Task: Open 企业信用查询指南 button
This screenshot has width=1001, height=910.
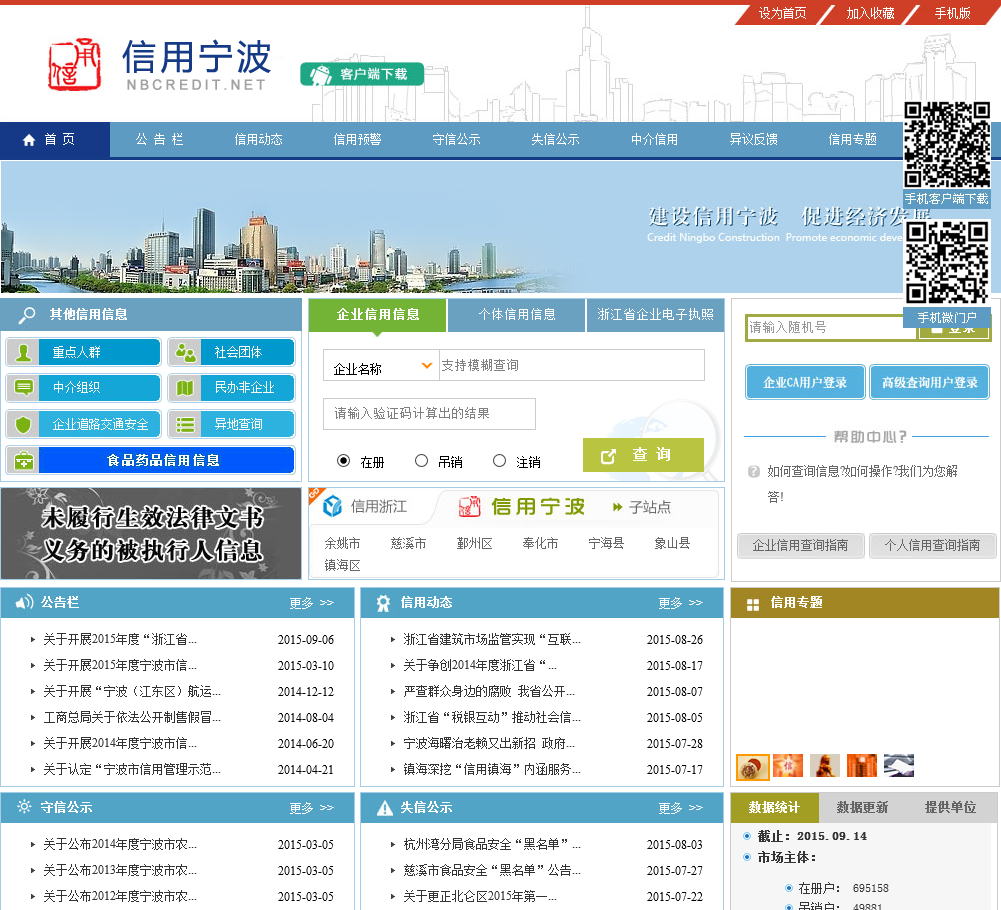Action: [801, 545]
